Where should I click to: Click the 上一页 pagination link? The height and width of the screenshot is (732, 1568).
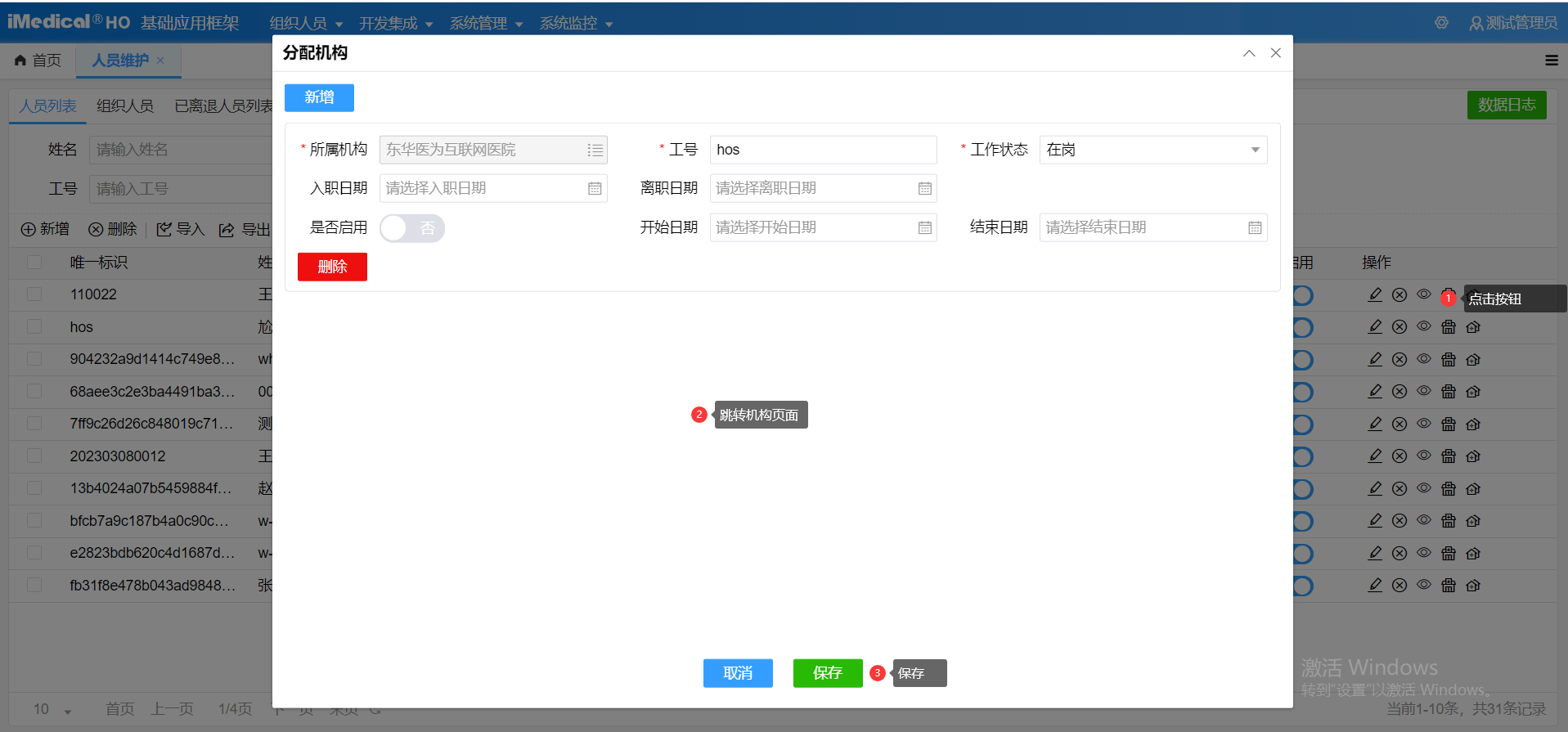point(172,709)
